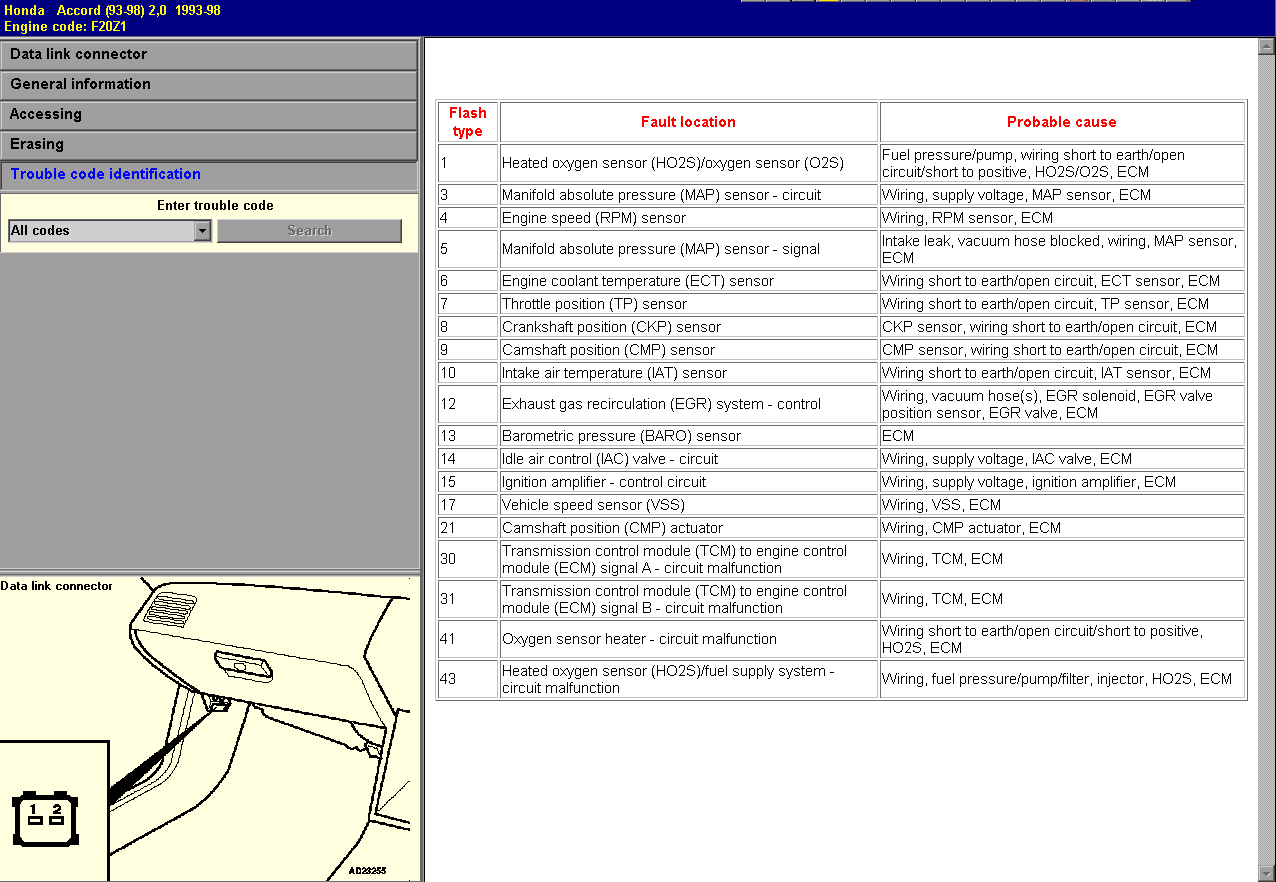Select Trouble code identification section
Viewport: 1276px width, 882px height.
point(209,175)
